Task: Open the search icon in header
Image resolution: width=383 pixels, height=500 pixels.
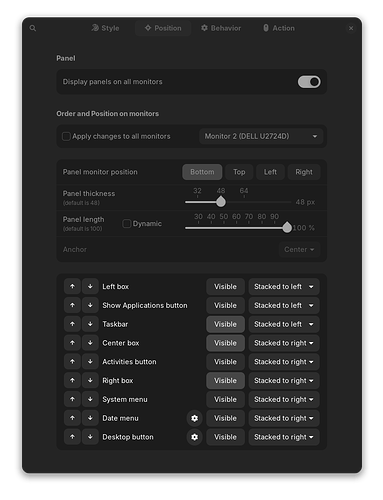Action: (33, 28)
